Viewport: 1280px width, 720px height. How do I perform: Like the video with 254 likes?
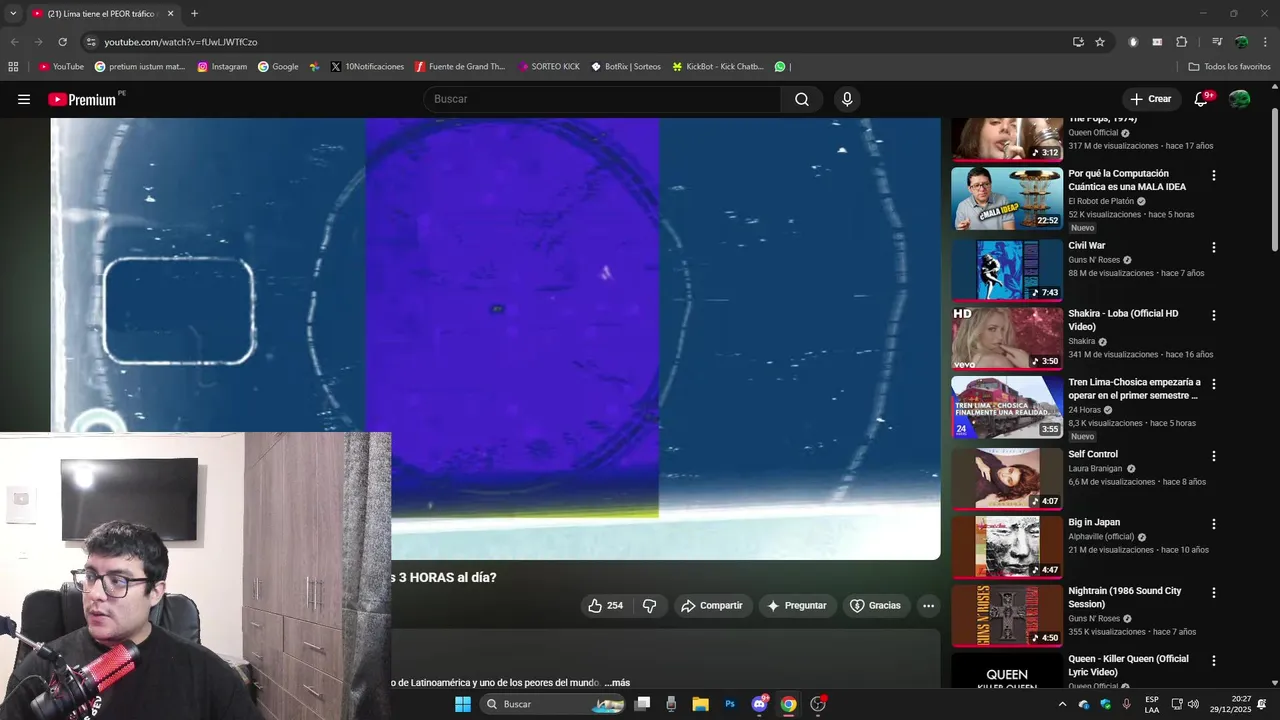click(605, 606)
